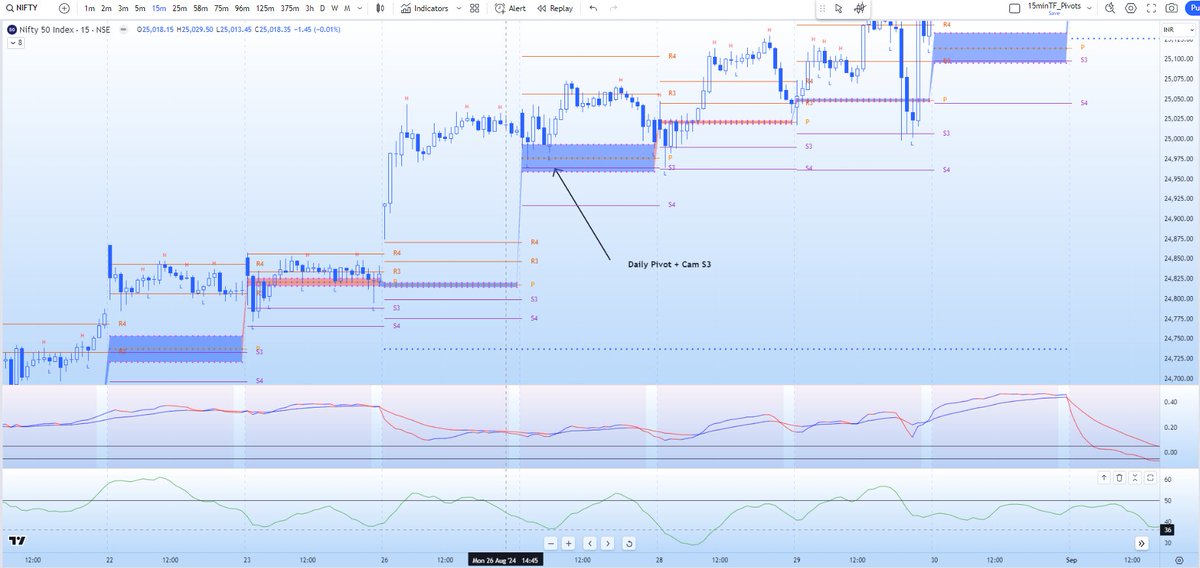The width and height of the screenshot is (1200, 568).
Task: Click the RSI value label 36
Action: (1168, 529)
